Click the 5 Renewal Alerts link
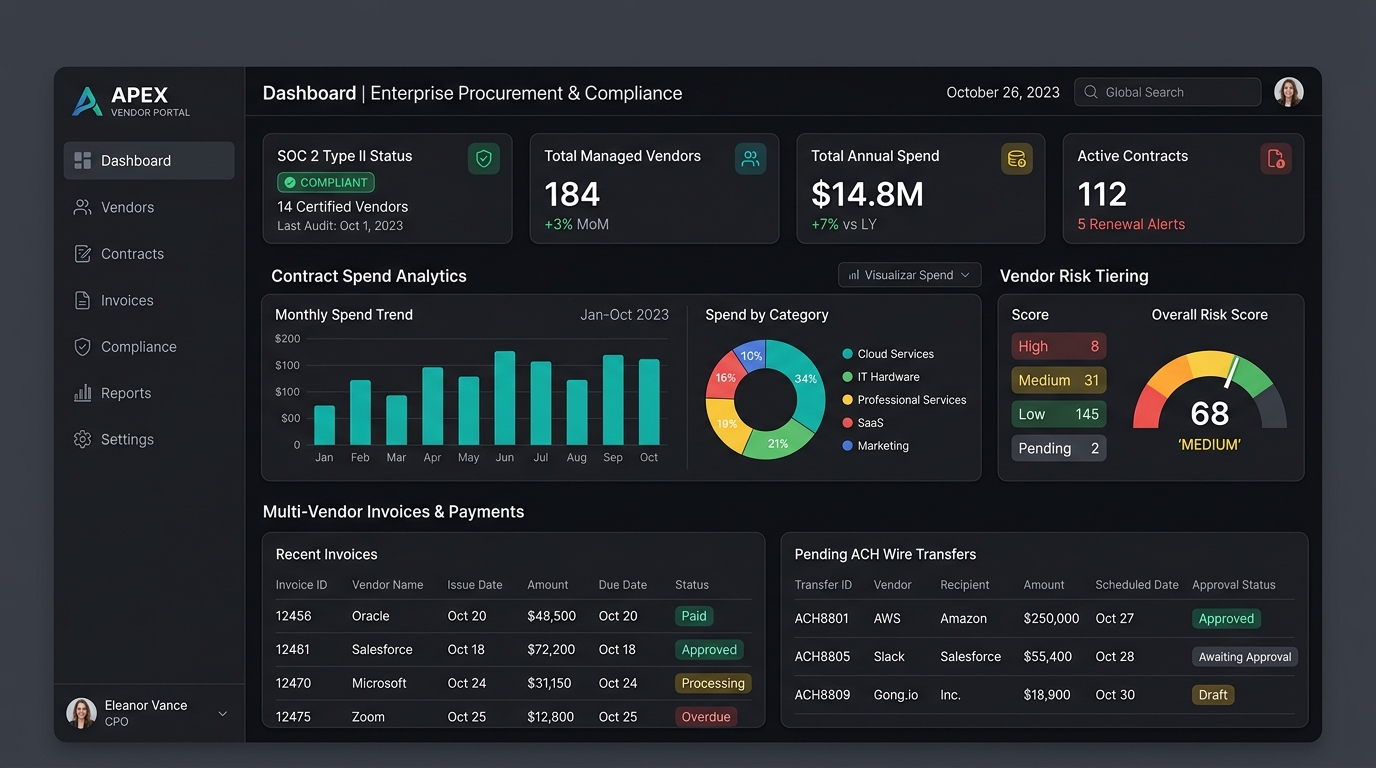Viewport: 1376px width, 768px height. [1131, 224]
